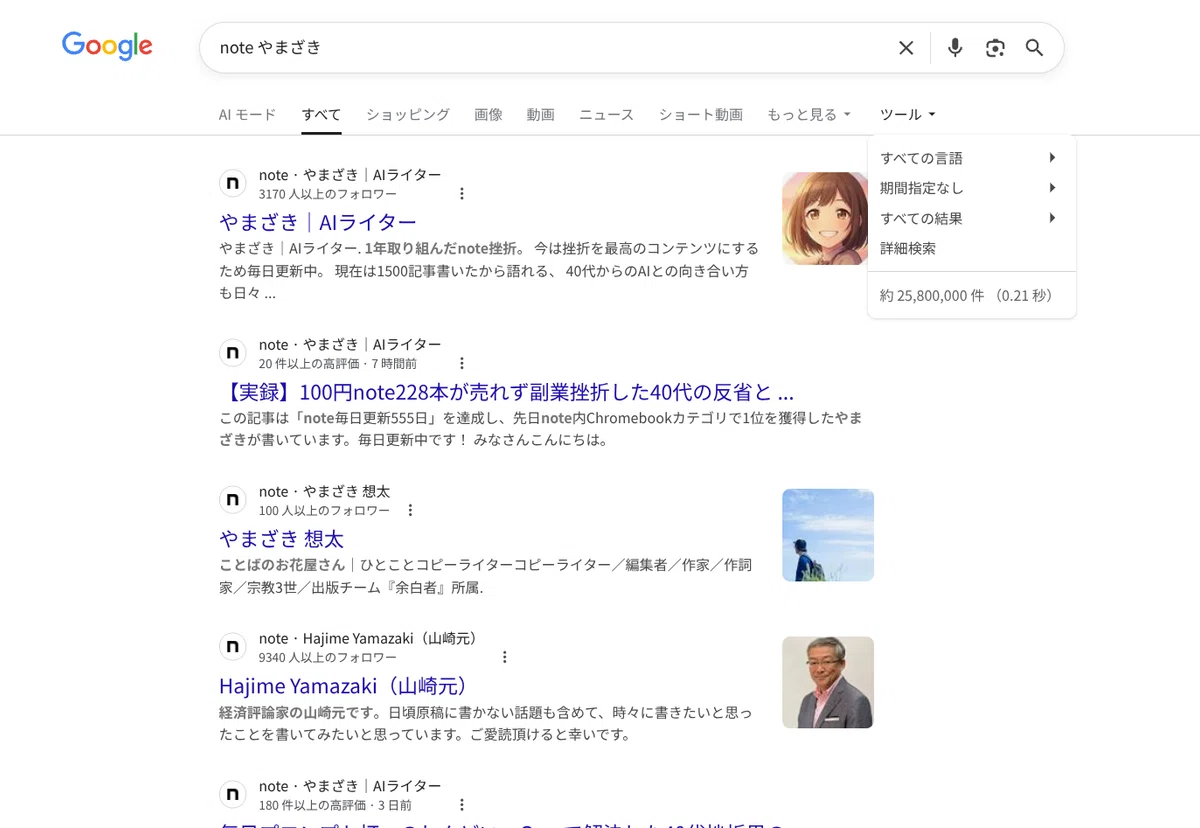Click 9340 人以上のフォロワー text
This screenshot has width=1200, height=828.
click(327, 658)
